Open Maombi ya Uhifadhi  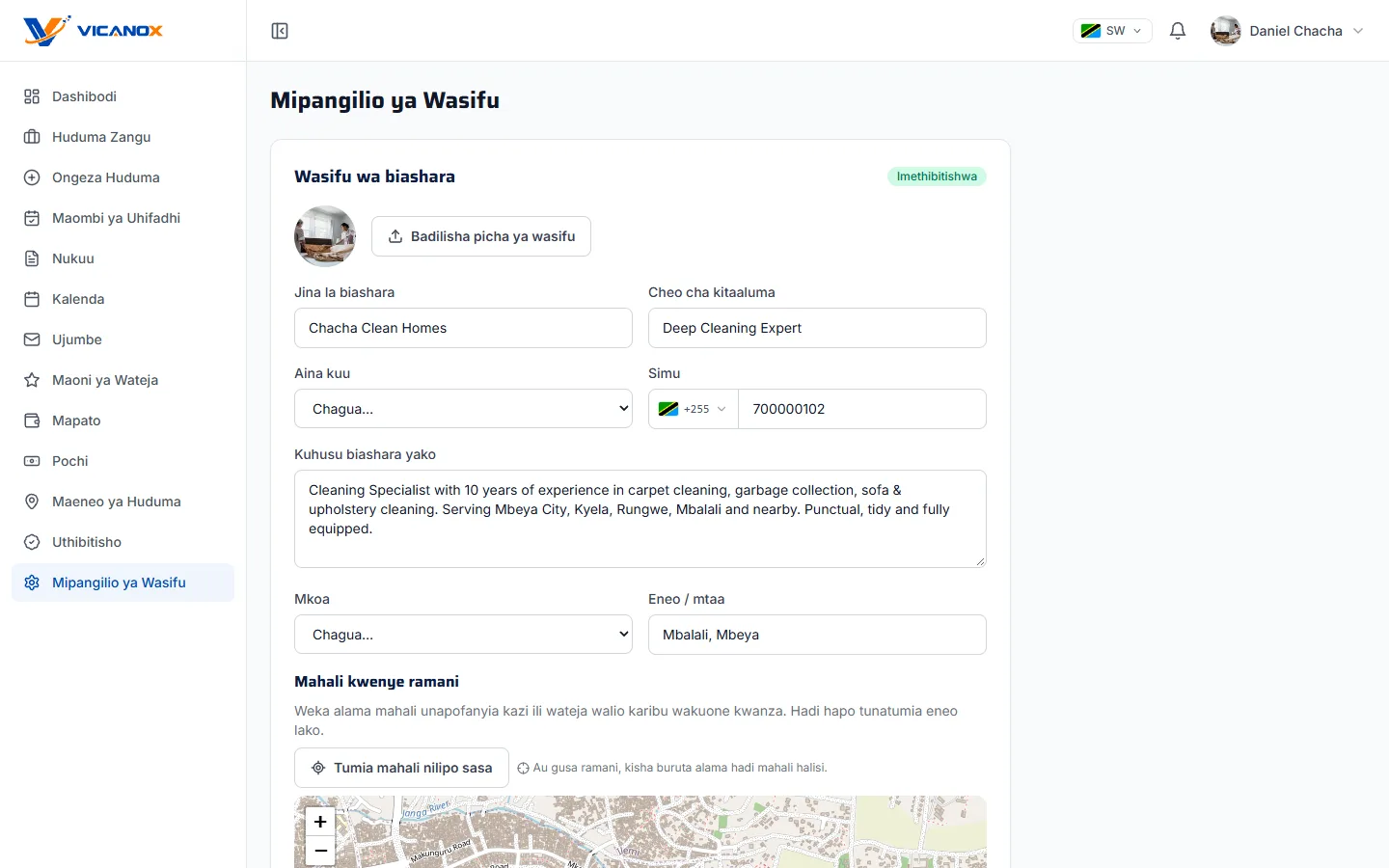123,218
